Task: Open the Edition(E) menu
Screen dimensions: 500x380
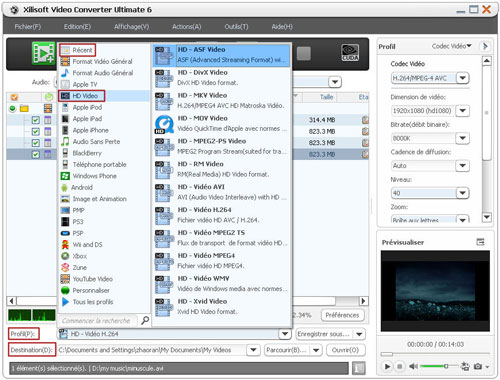Action: [x=77, y=27]
